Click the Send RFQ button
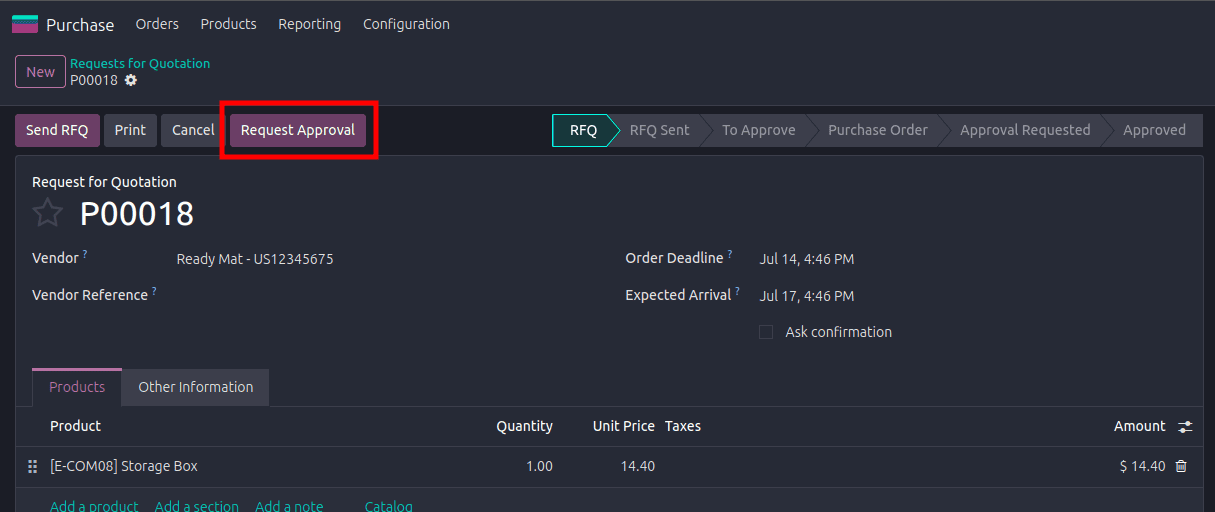1215x512 pixels. click(x=57, y=130)
